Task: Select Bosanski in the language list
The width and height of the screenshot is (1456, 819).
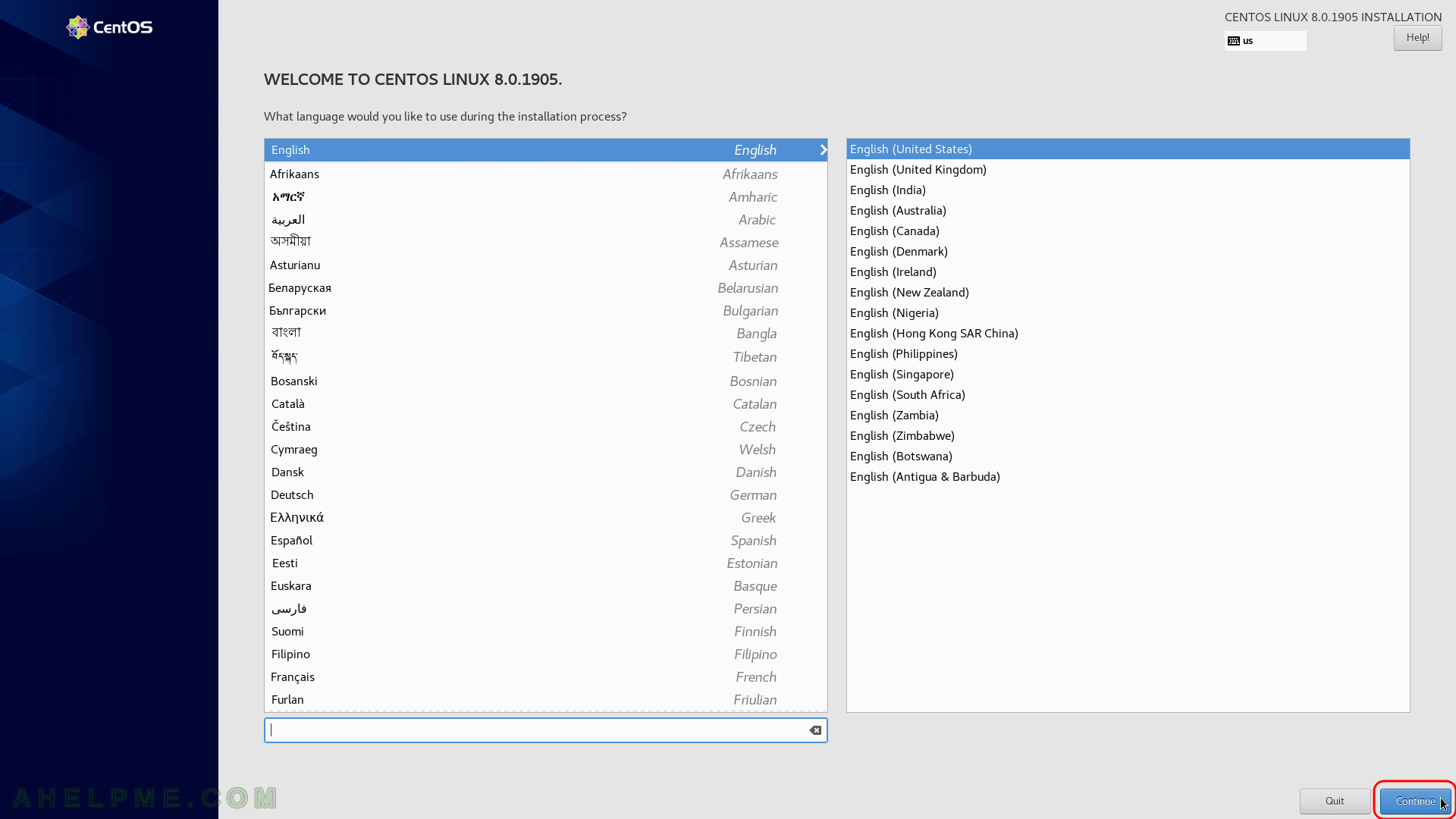Action: pos(545,381)
